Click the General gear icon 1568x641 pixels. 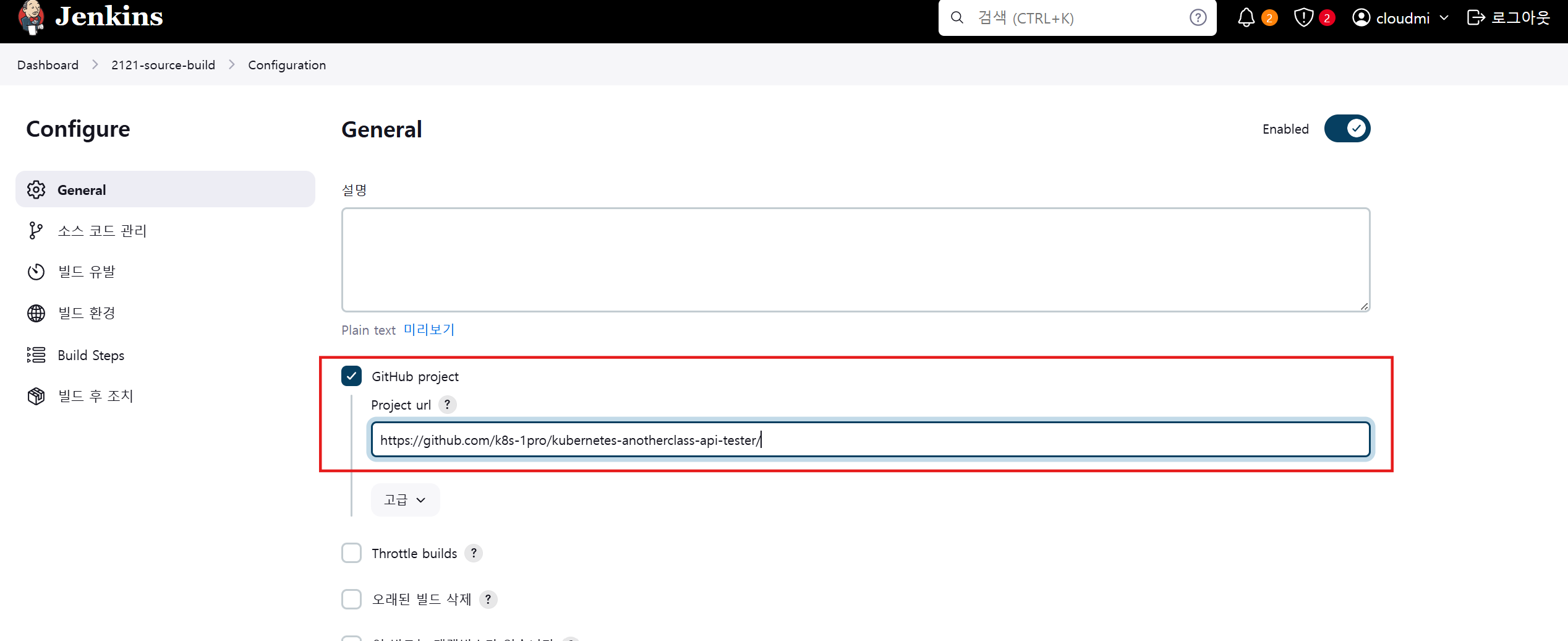point(36,190)
